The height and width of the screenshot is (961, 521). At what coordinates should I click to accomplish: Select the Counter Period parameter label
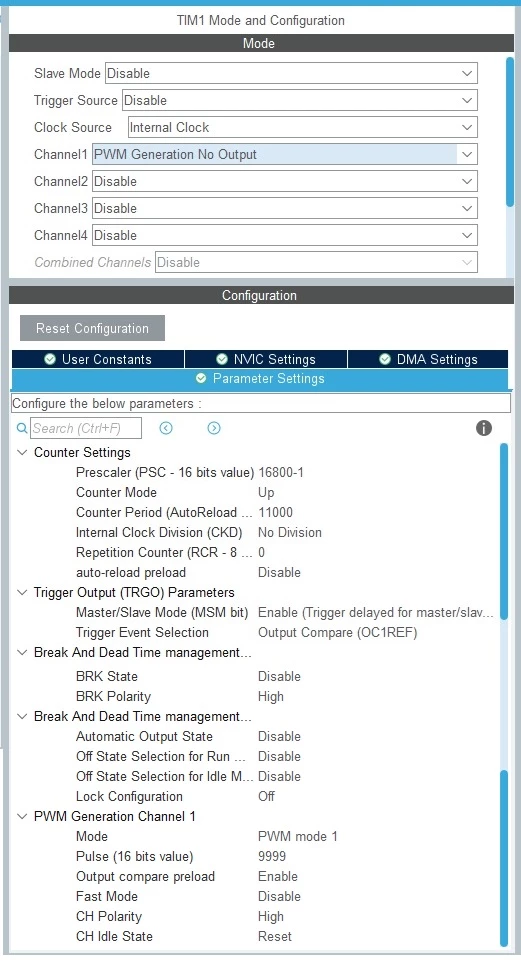[x=164, y=512]
